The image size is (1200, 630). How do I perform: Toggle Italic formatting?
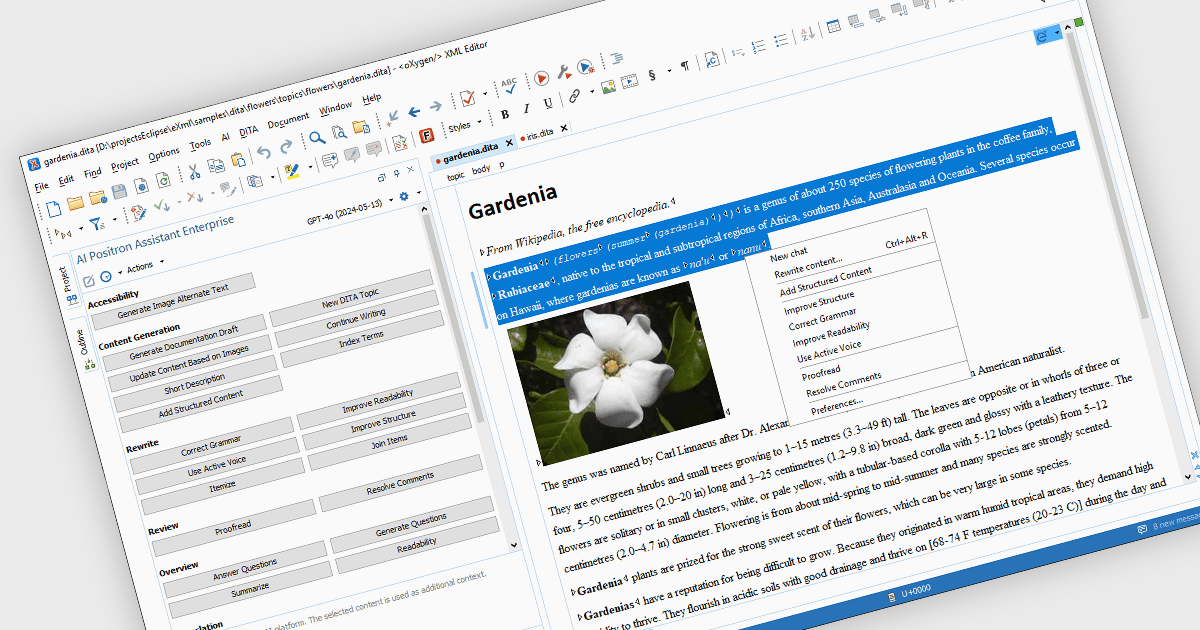coord(527,108)
